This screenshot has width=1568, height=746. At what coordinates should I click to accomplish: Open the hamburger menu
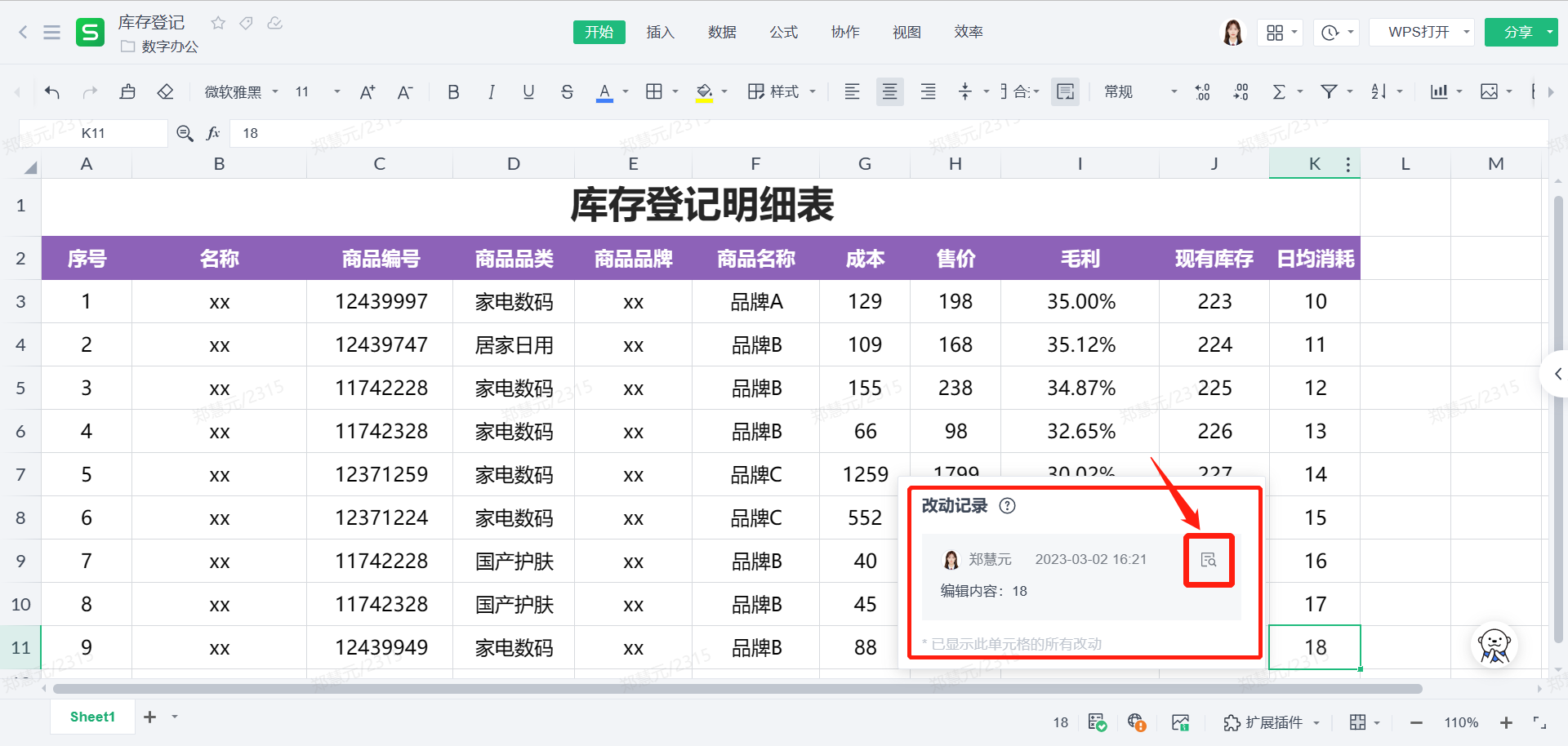(x=51, y=32)
